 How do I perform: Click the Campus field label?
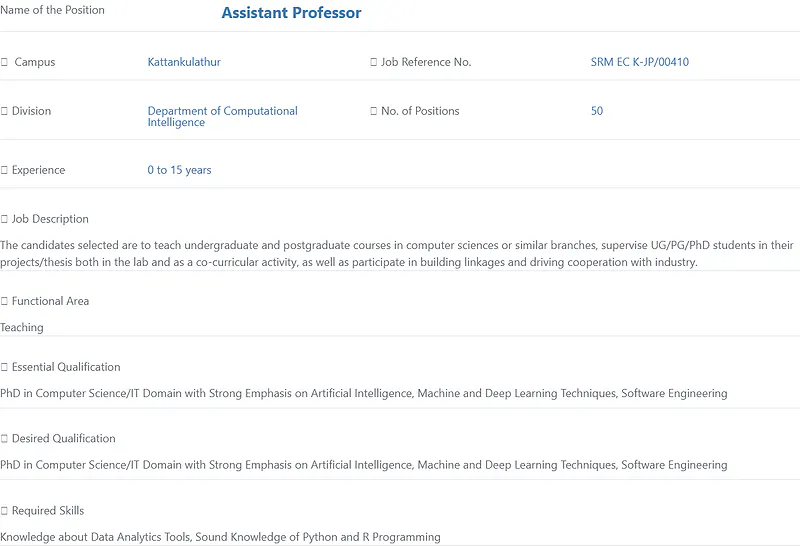35,62
